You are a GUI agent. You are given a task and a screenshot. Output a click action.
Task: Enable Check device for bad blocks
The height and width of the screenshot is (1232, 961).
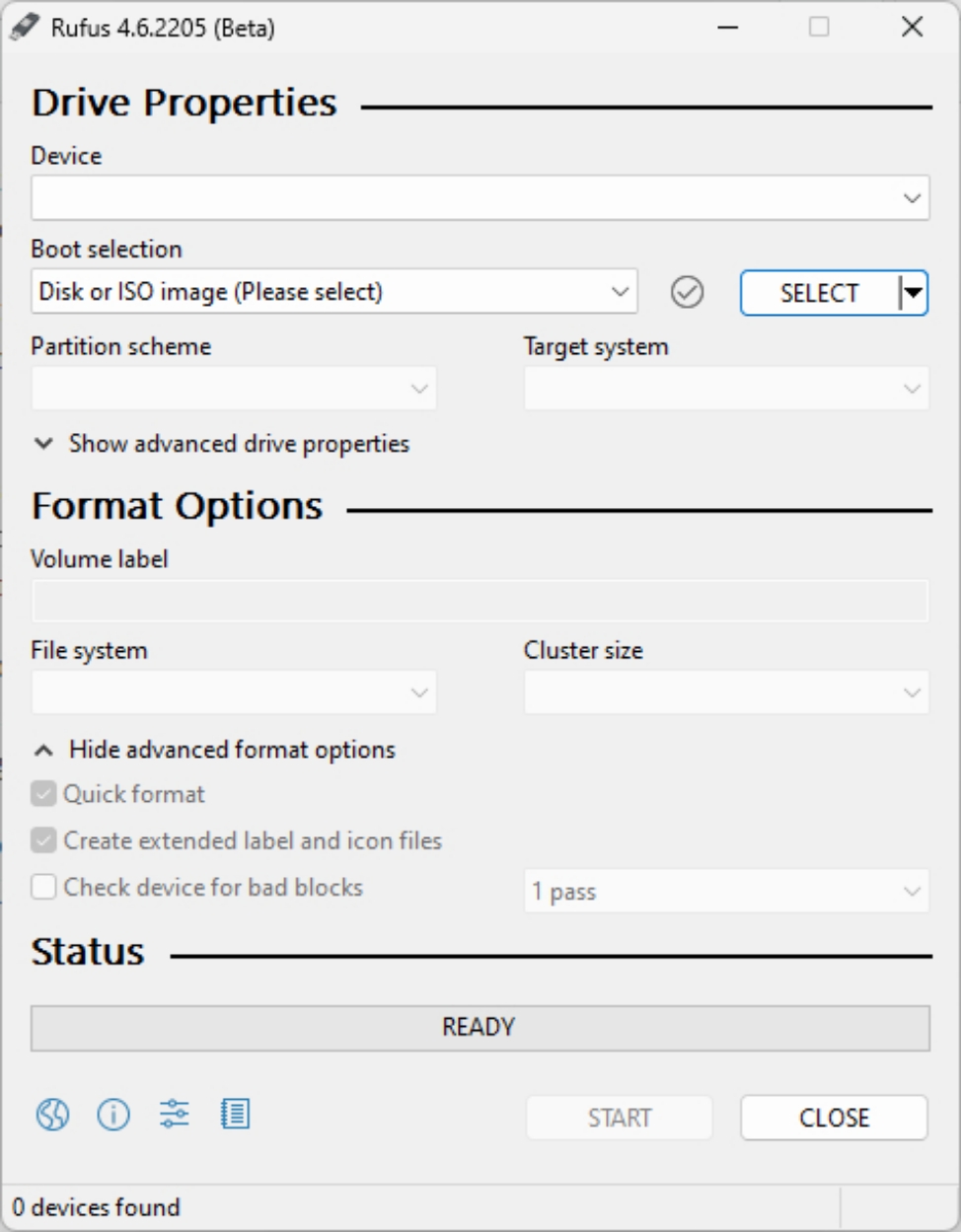[43, 887]
